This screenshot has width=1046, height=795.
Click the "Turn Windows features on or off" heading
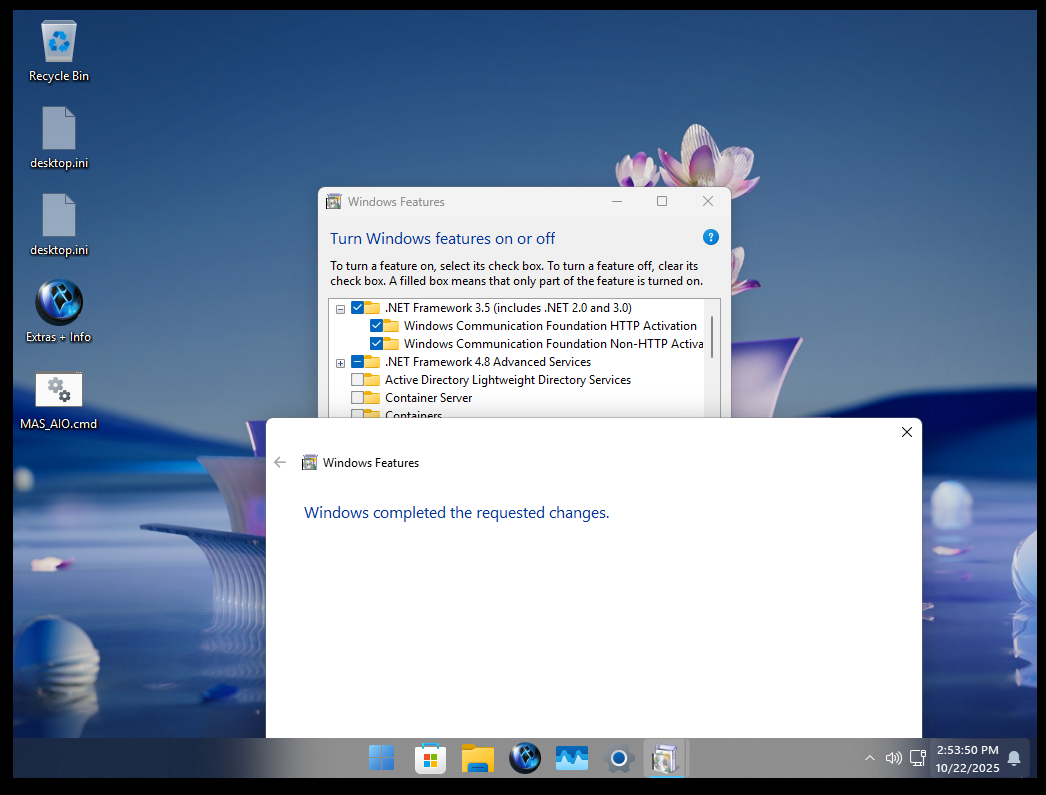(442, 238)
